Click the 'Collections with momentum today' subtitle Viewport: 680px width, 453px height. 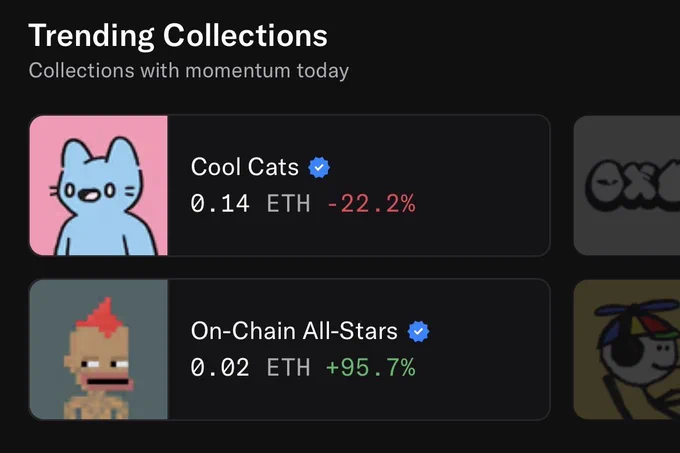[x=189, y=71]
